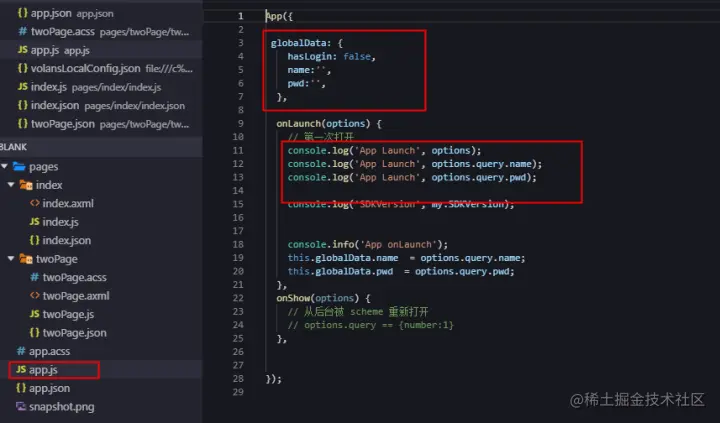The image size is (720, 423).
Task: Click 'pwd' property on line 6
Action: [296, 83]
